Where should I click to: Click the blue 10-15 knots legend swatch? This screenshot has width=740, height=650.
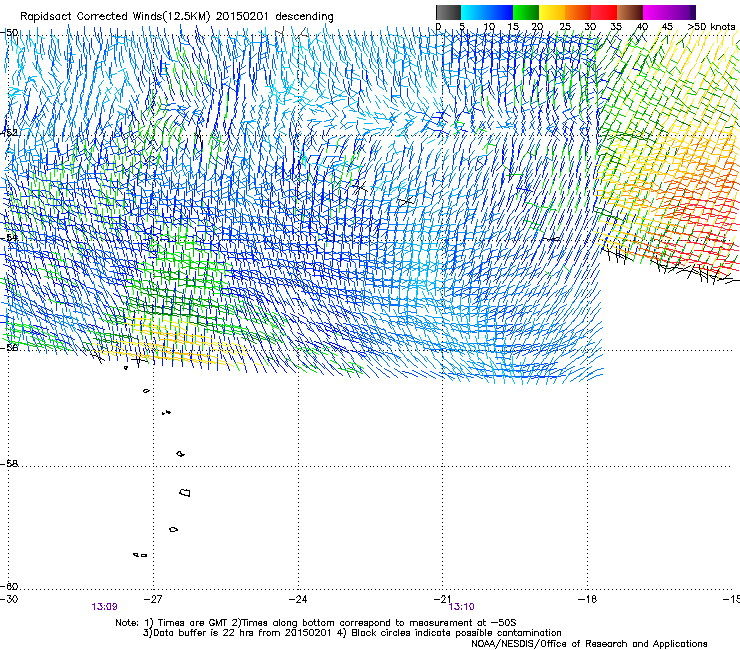point(500,12)
